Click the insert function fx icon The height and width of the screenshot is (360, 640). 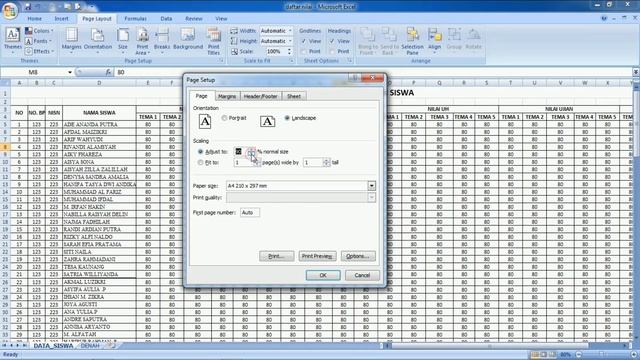(x=108, y=72)
